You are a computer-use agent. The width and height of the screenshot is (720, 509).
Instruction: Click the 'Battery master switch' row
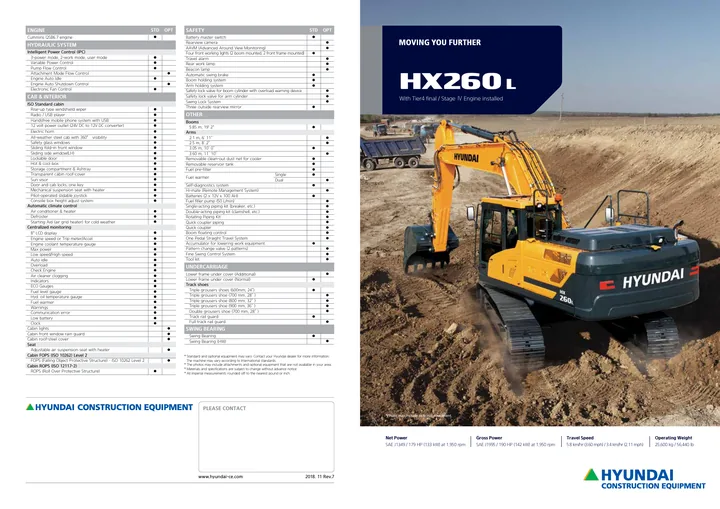coord(259,37)
